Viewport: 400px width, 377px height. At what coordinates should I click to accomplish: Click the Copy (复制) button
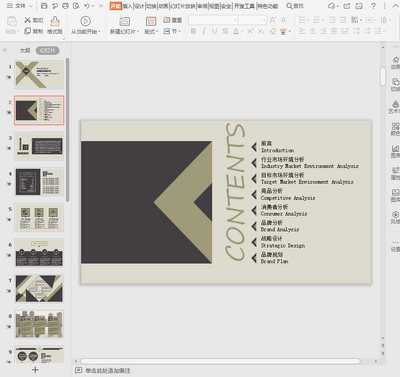[33, 31]
